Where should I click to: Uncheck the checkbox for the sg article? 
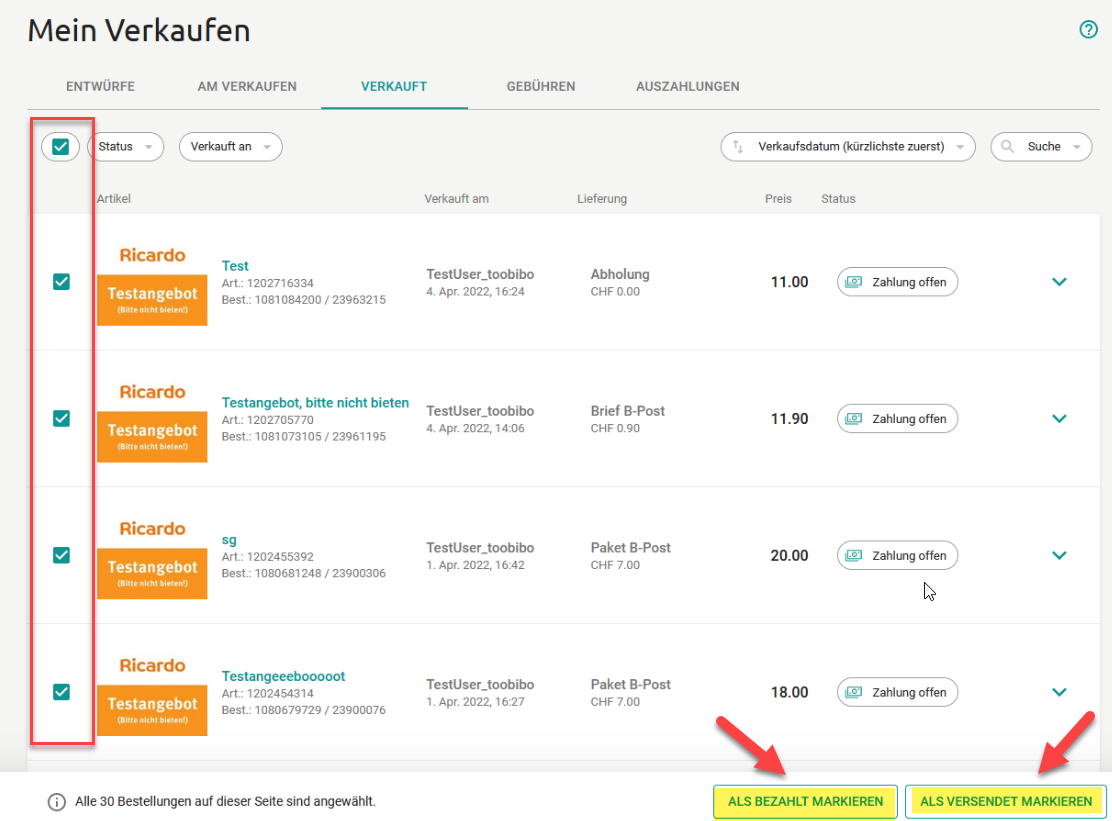(x=62, y=555)
